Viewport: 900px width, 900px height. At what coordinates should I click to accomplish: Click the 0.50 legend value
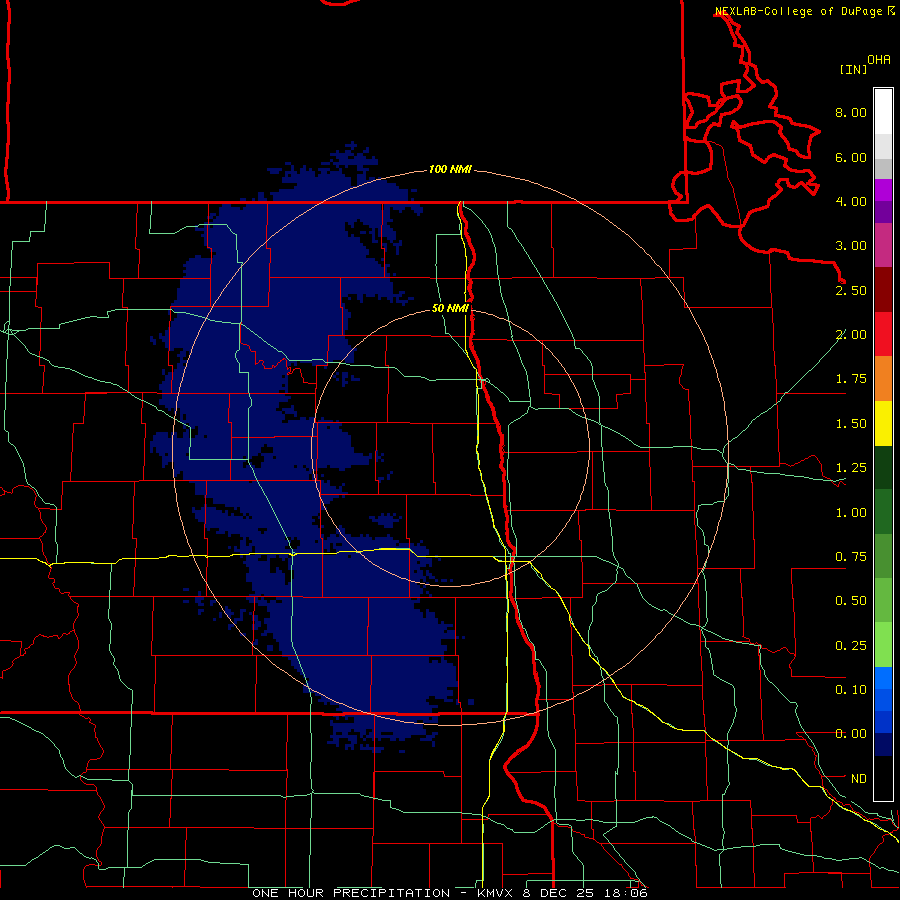[851, 601]
